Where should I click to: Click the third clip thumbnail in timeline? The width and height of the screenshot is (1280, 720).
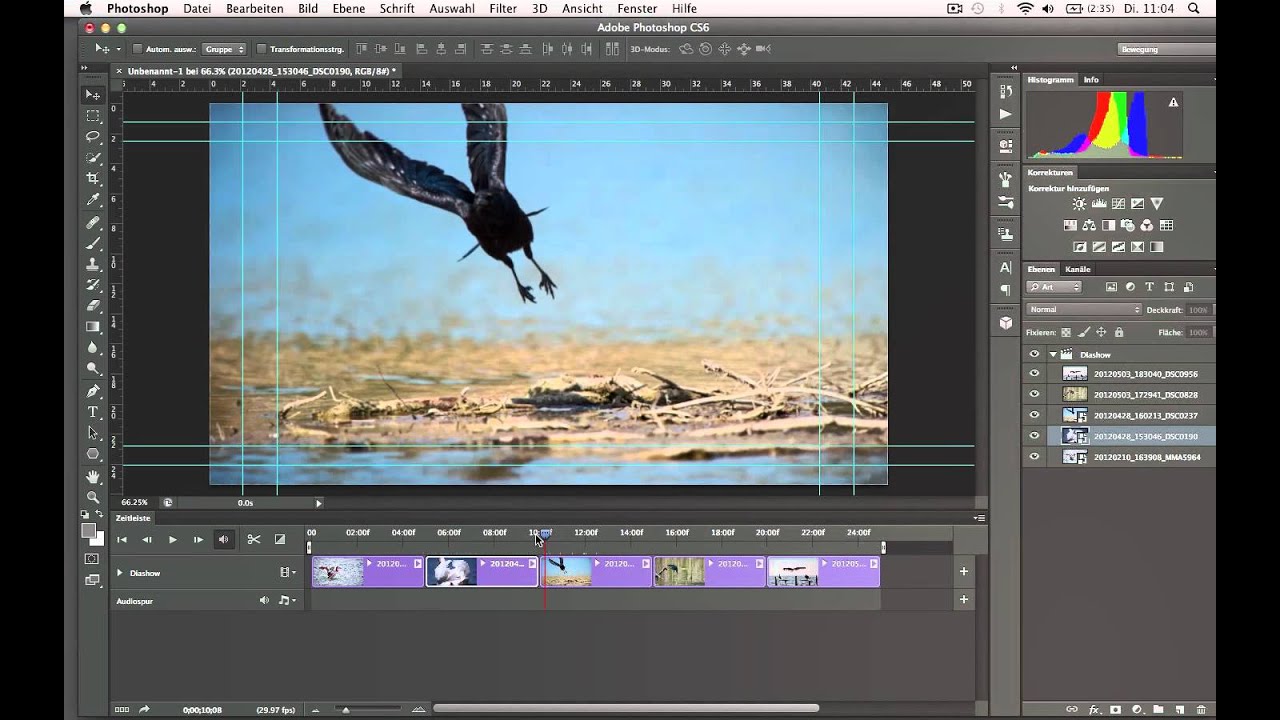[x=568, y=571]
